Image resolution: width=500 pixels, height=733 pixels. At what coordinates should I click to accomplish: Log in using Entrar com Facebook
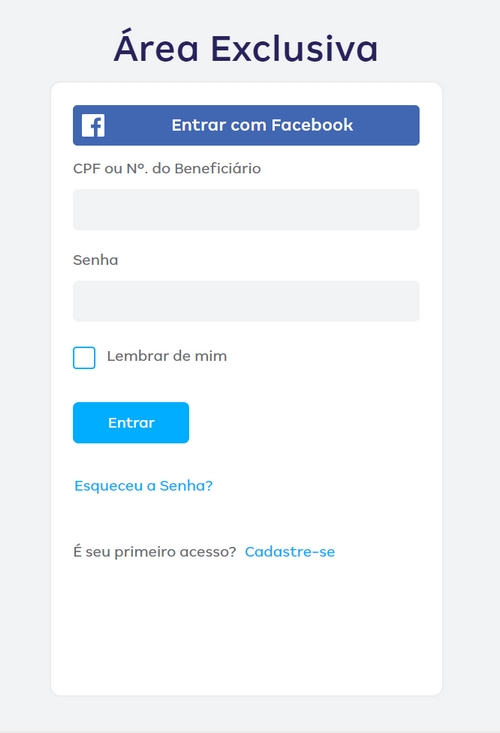[246, 125]
